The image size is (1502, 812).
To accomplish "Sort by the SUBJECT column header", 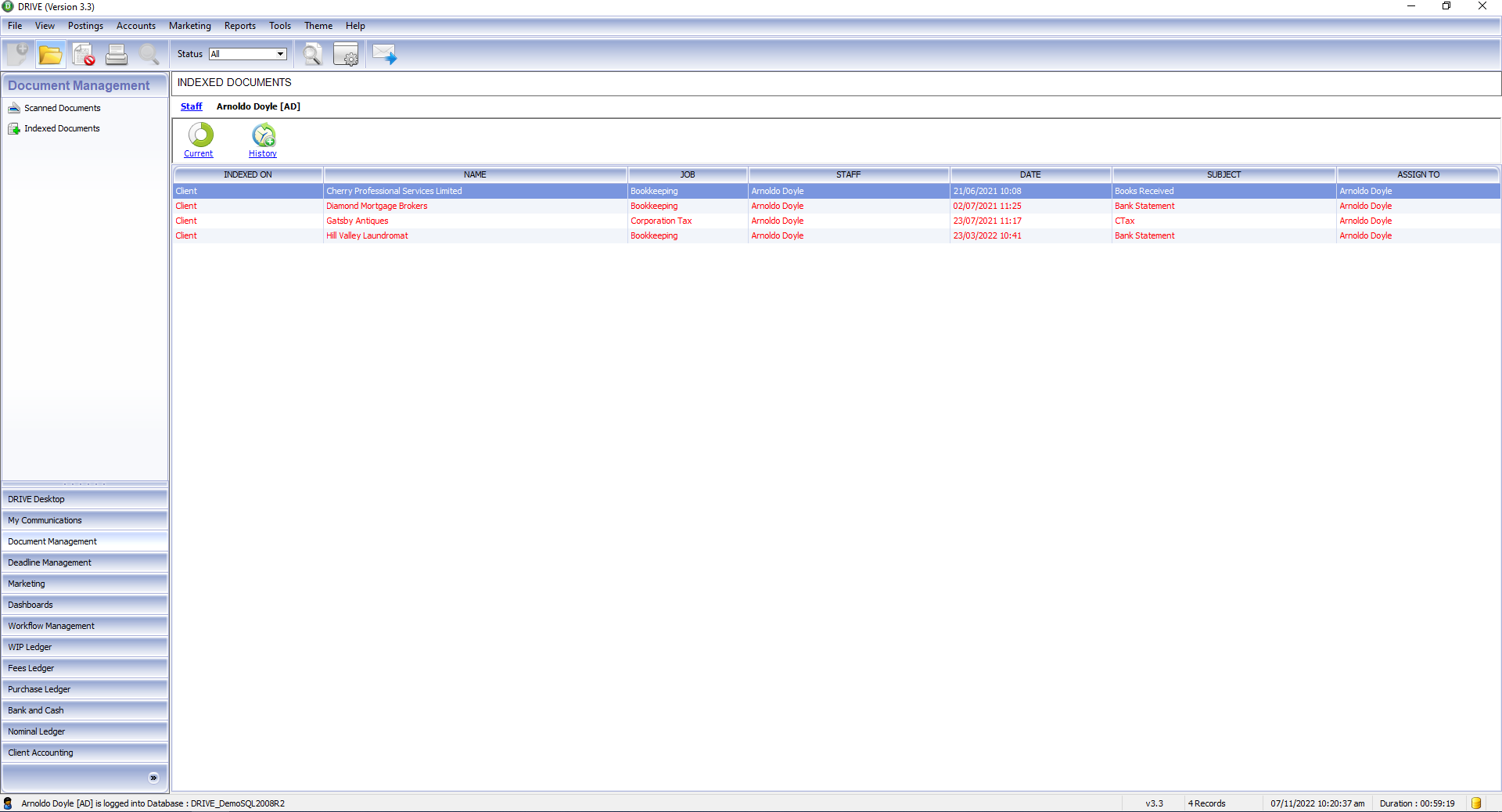I will 1224,174.
